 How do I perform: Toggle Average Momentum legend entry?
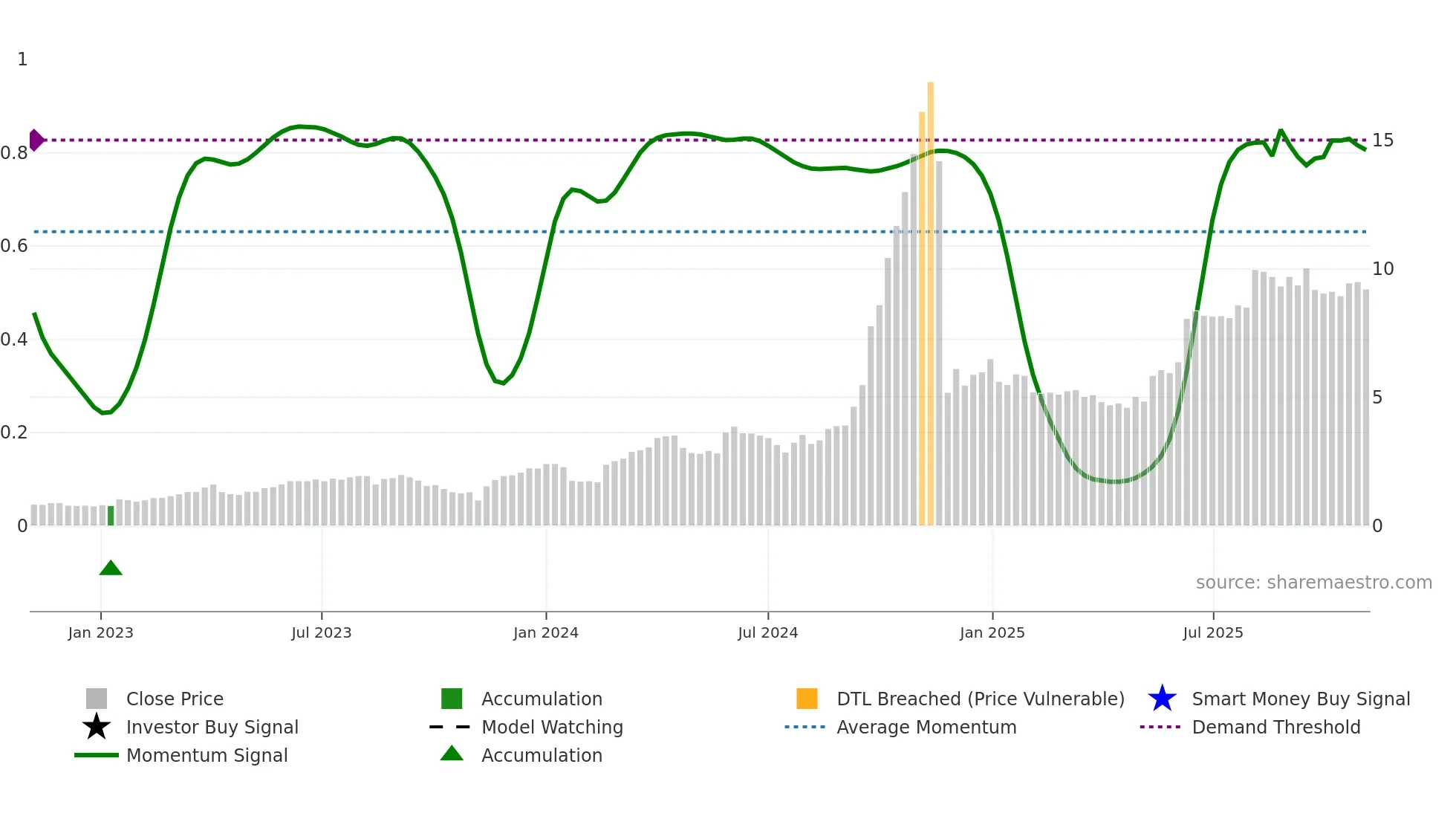coord(926,727)
